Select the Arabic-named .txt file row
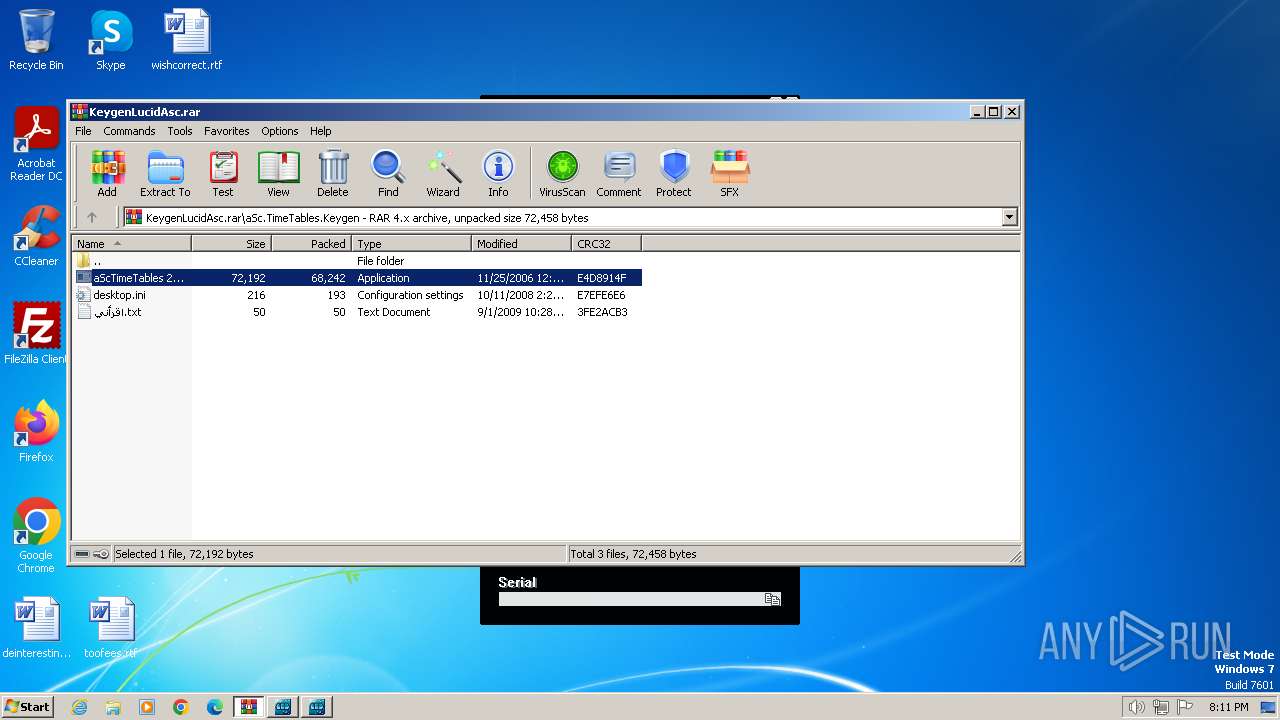The width and height of the screenshot is (1280, 720). [x=357, y=312]
